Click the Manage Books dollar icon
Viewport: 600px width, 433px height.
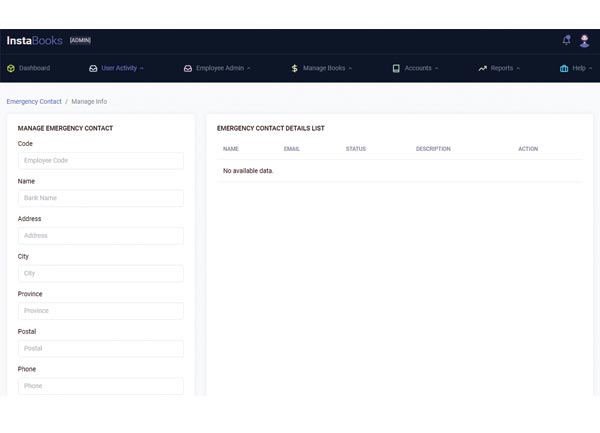tap(294, 69)
